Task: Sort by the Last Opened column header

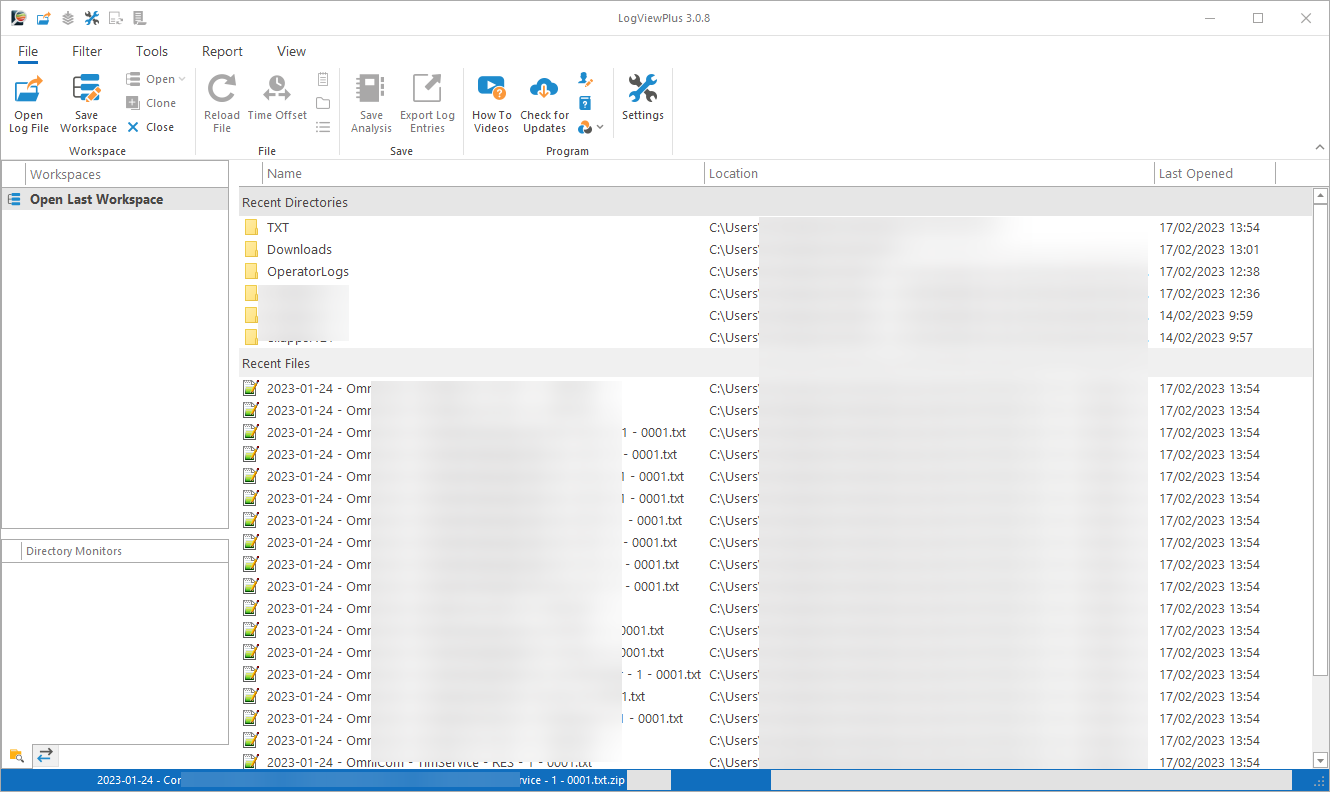Action: click(1215, 173)
